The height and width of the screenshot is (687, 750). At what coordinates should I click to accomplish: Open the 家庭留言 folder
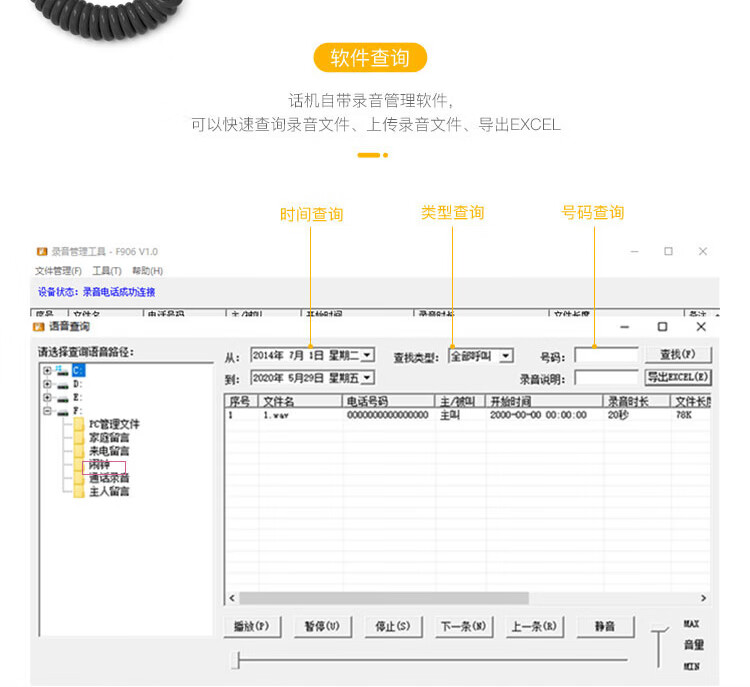click(x=108, y=437)
